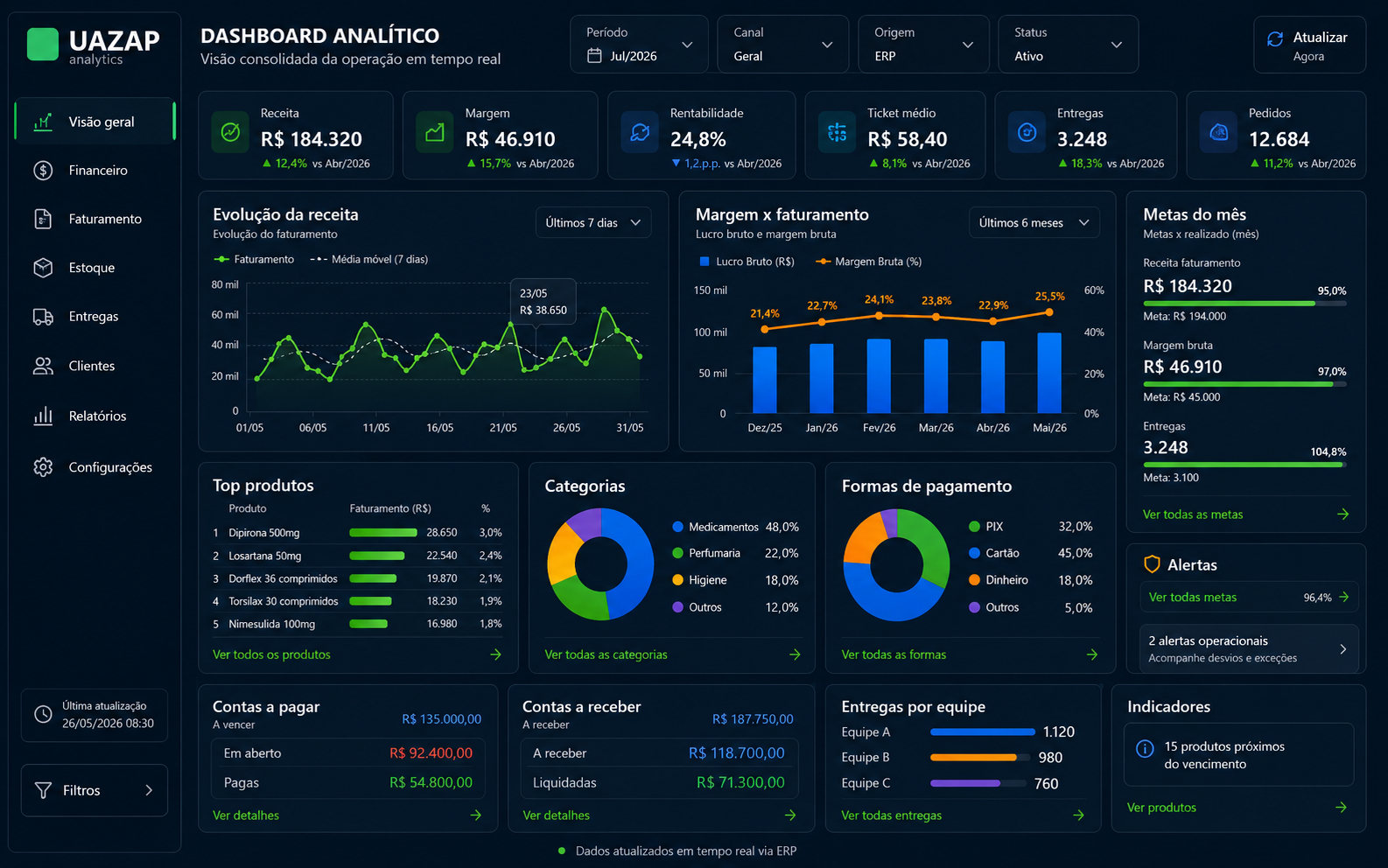The height and width of the screenshot is (868, 1388).
Task: Click the blue Medicamentos donut segment
Action: 639,563
